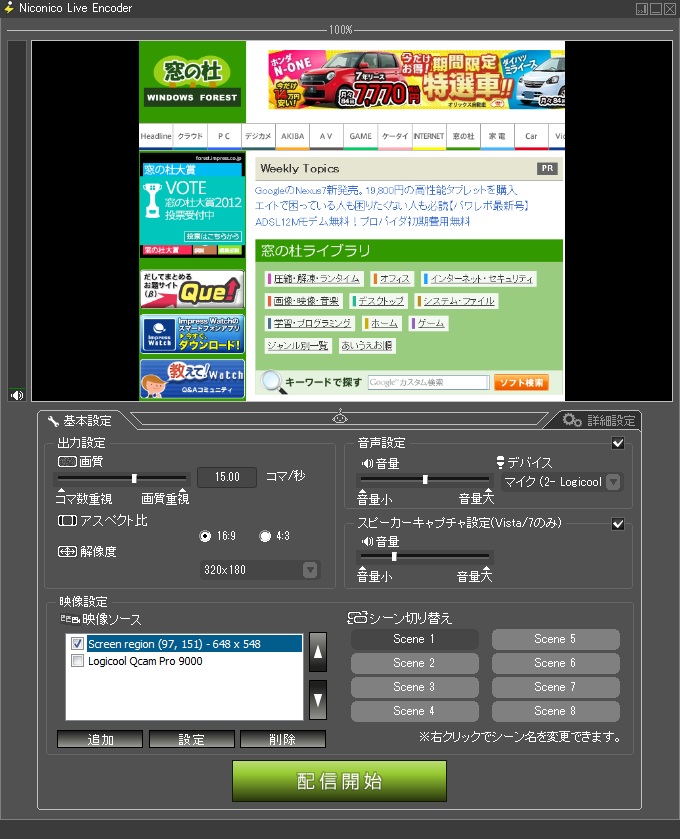Click the 画質 picture quality icon
Viewport: 680px width, 839px height.
click(67, 461)
